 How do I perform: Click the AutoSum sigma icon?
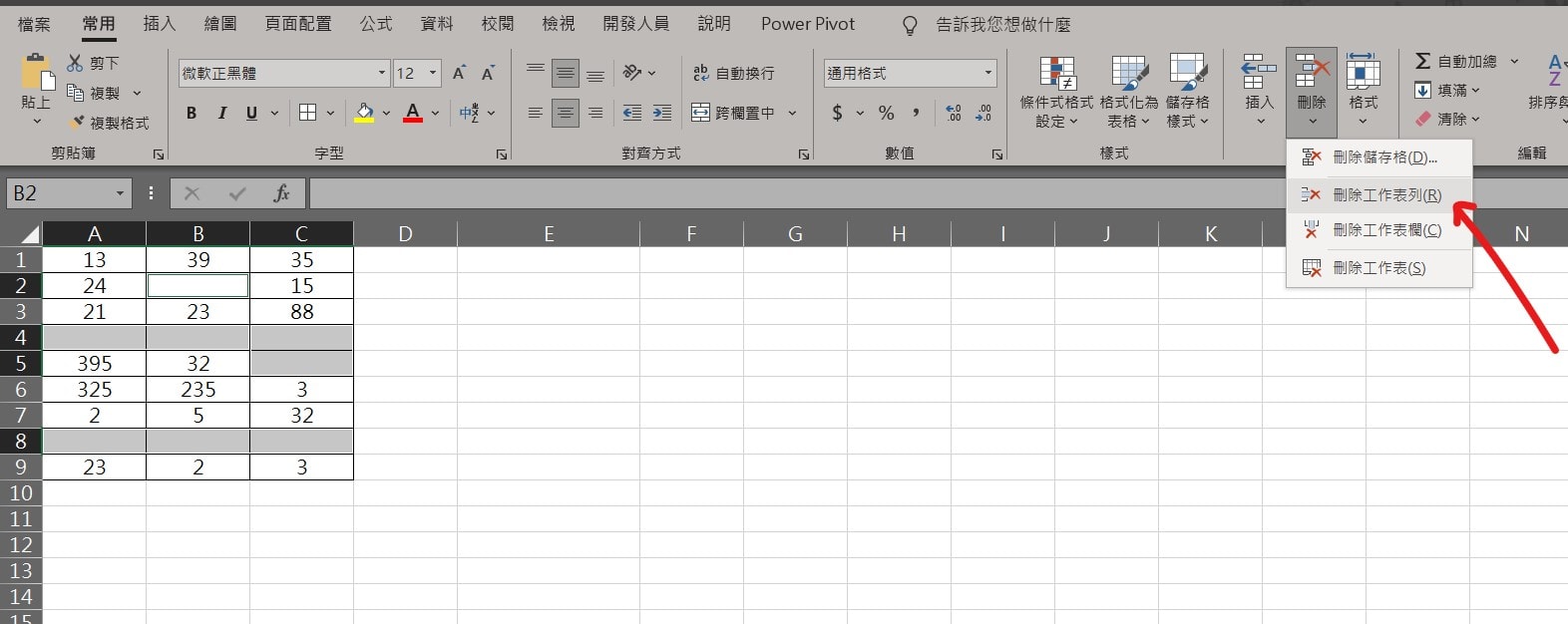coord(1423,62)
